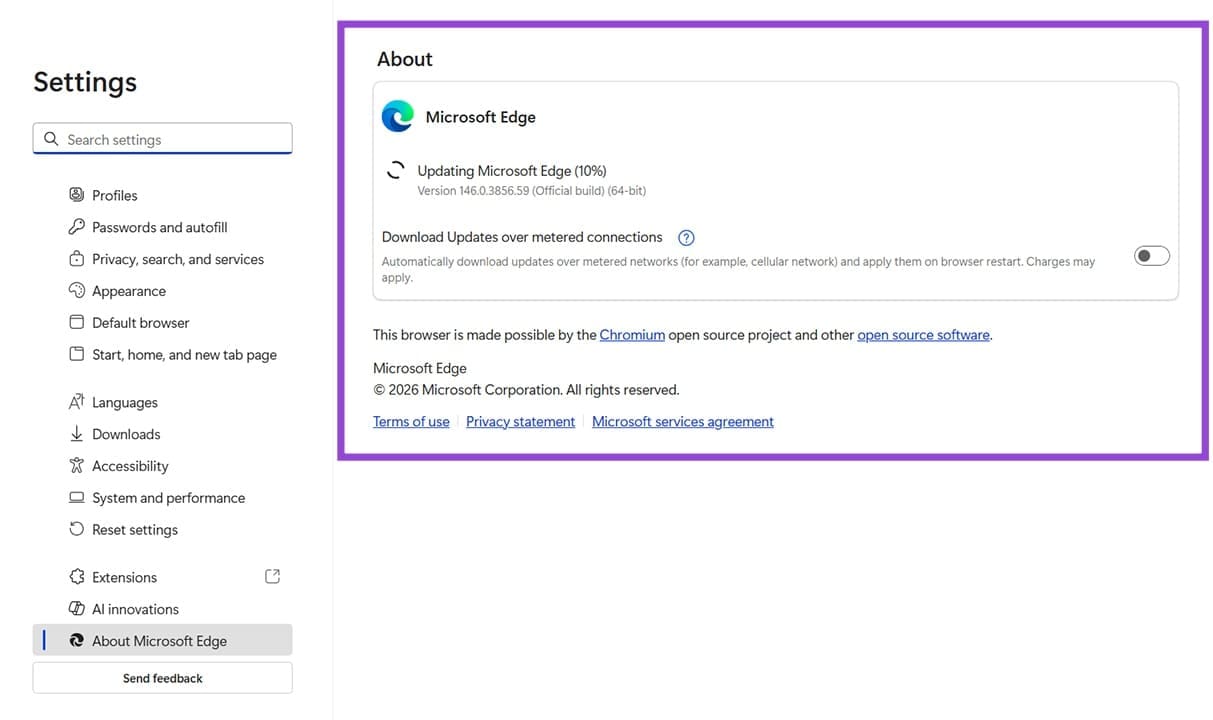Screen dimensions: 1213x720
Task: Open System and performance settings
Action: click(x=168, y=498)
